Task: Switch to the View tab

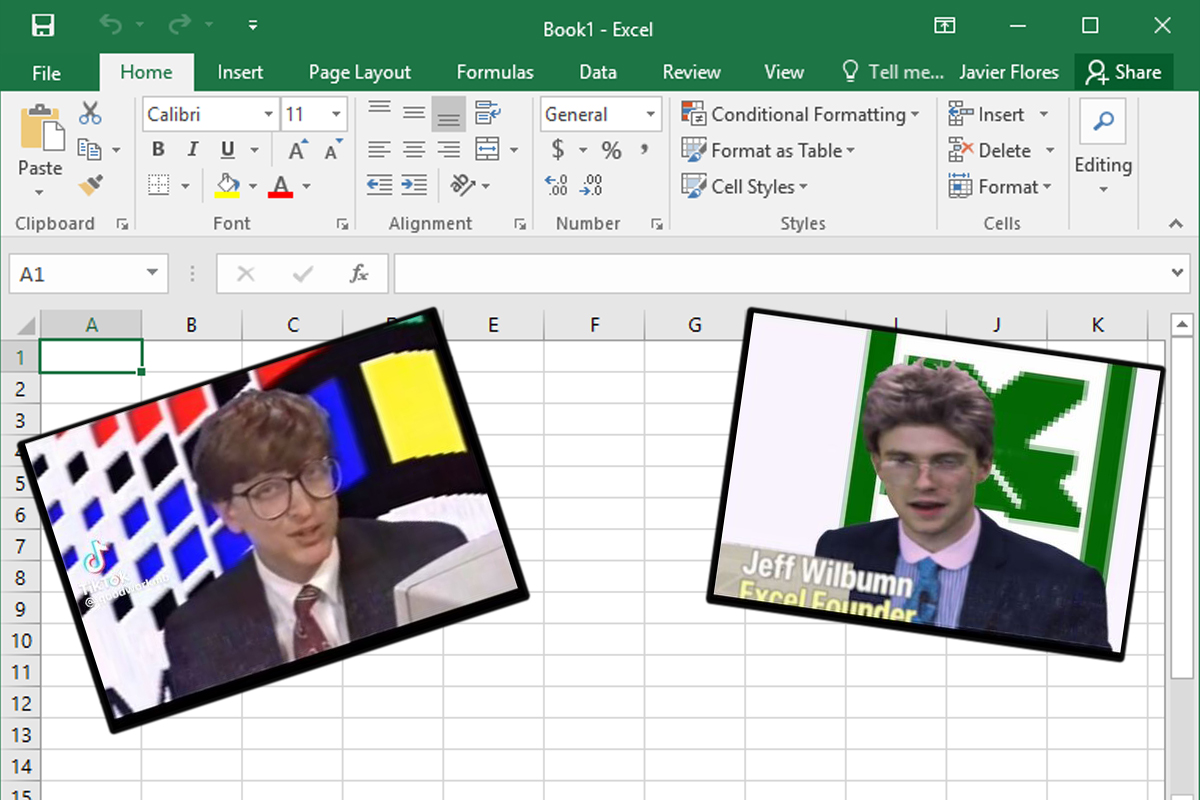Action: [x=784, y=72]
